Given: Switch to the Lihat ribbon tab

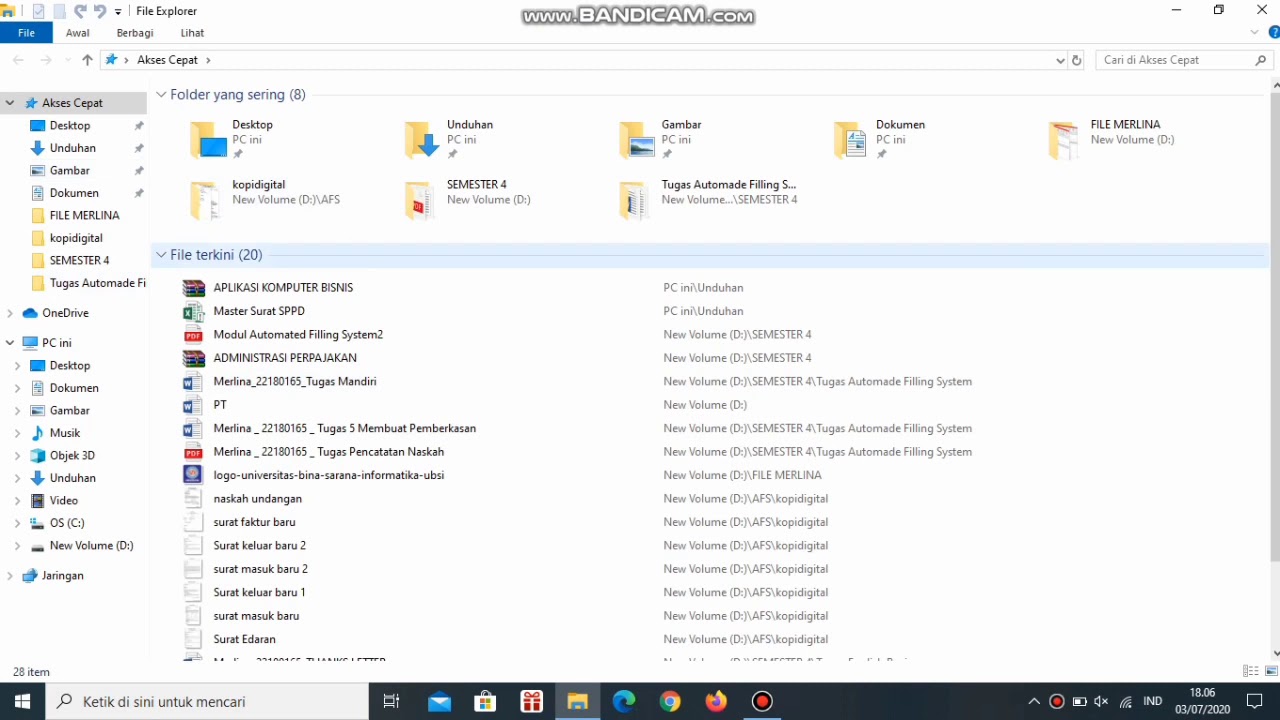Looking at the screenshot, I should click(192, 33).
